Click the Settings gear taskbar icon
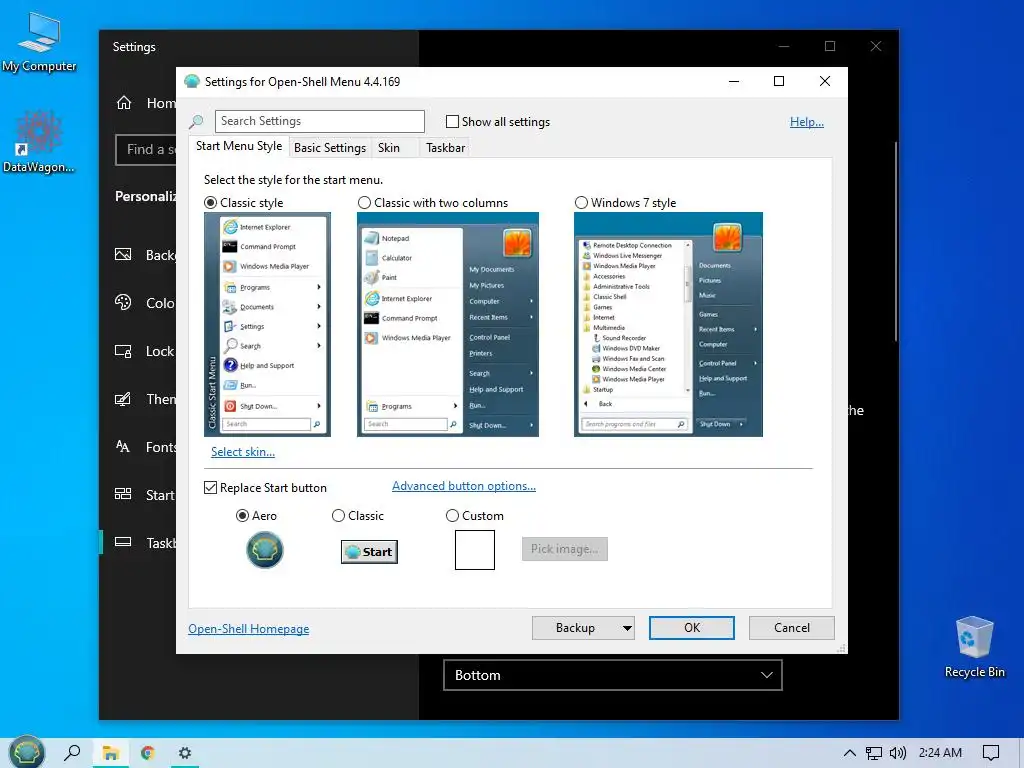 tap(185, 754)
